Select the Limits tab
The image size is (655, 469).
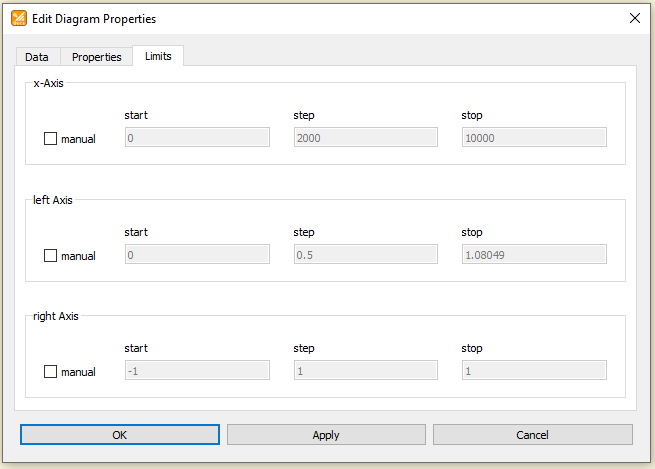click(158, 56)
